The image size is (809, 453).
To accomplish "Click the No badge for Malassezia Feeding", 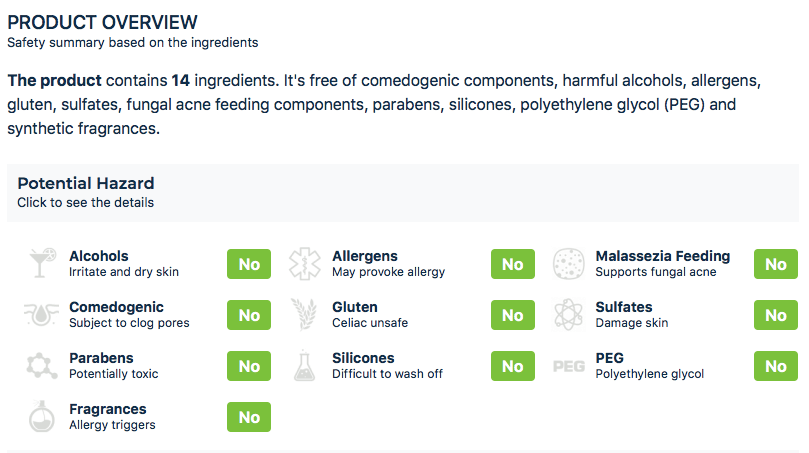I will [x=775, y=264].
